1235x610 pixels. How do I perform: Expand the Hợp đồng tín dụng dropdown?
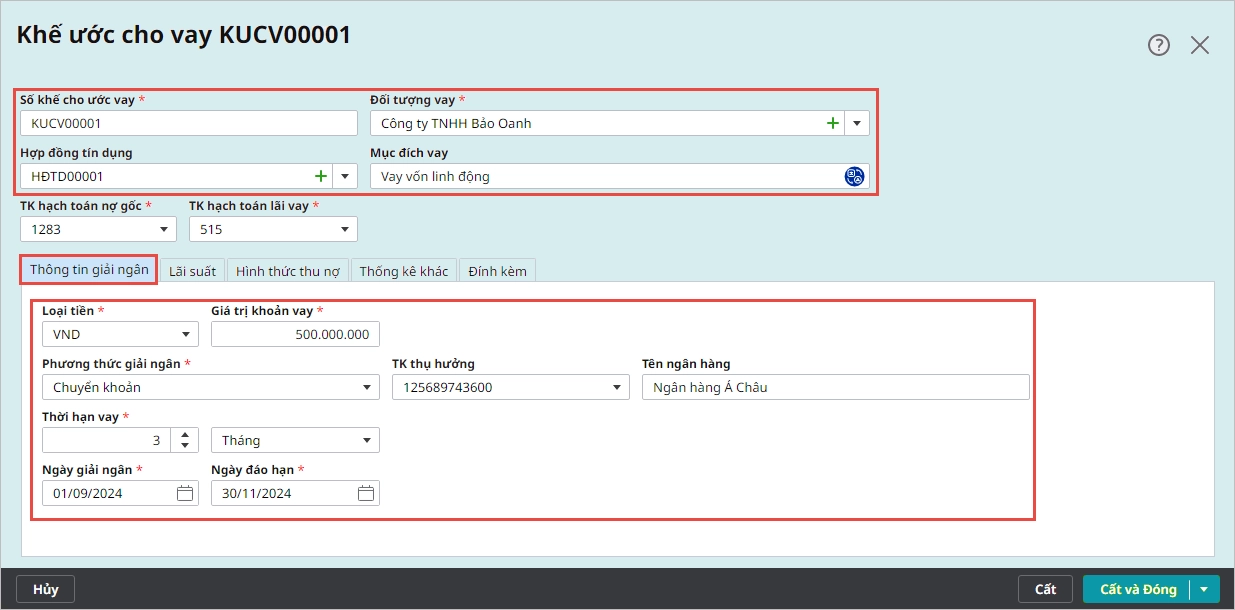click(345, 176)
